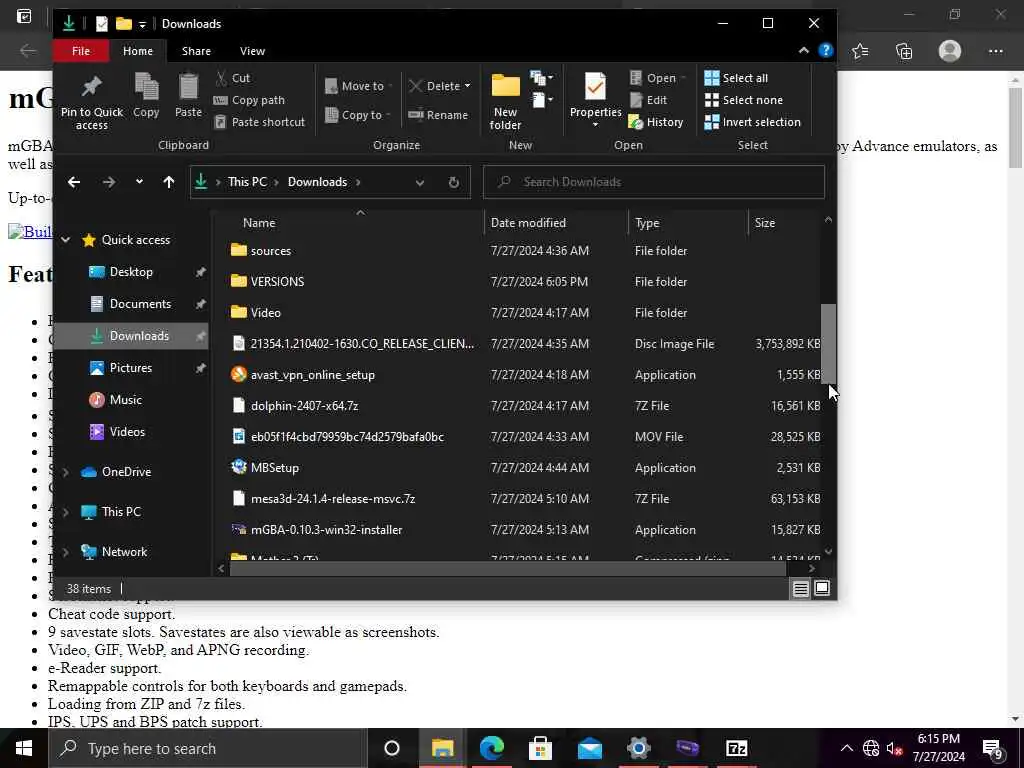The height and width of the screenshot is (768, 1024).
Task: Click Select none in ribbon
Action: (x=743, y=100)
